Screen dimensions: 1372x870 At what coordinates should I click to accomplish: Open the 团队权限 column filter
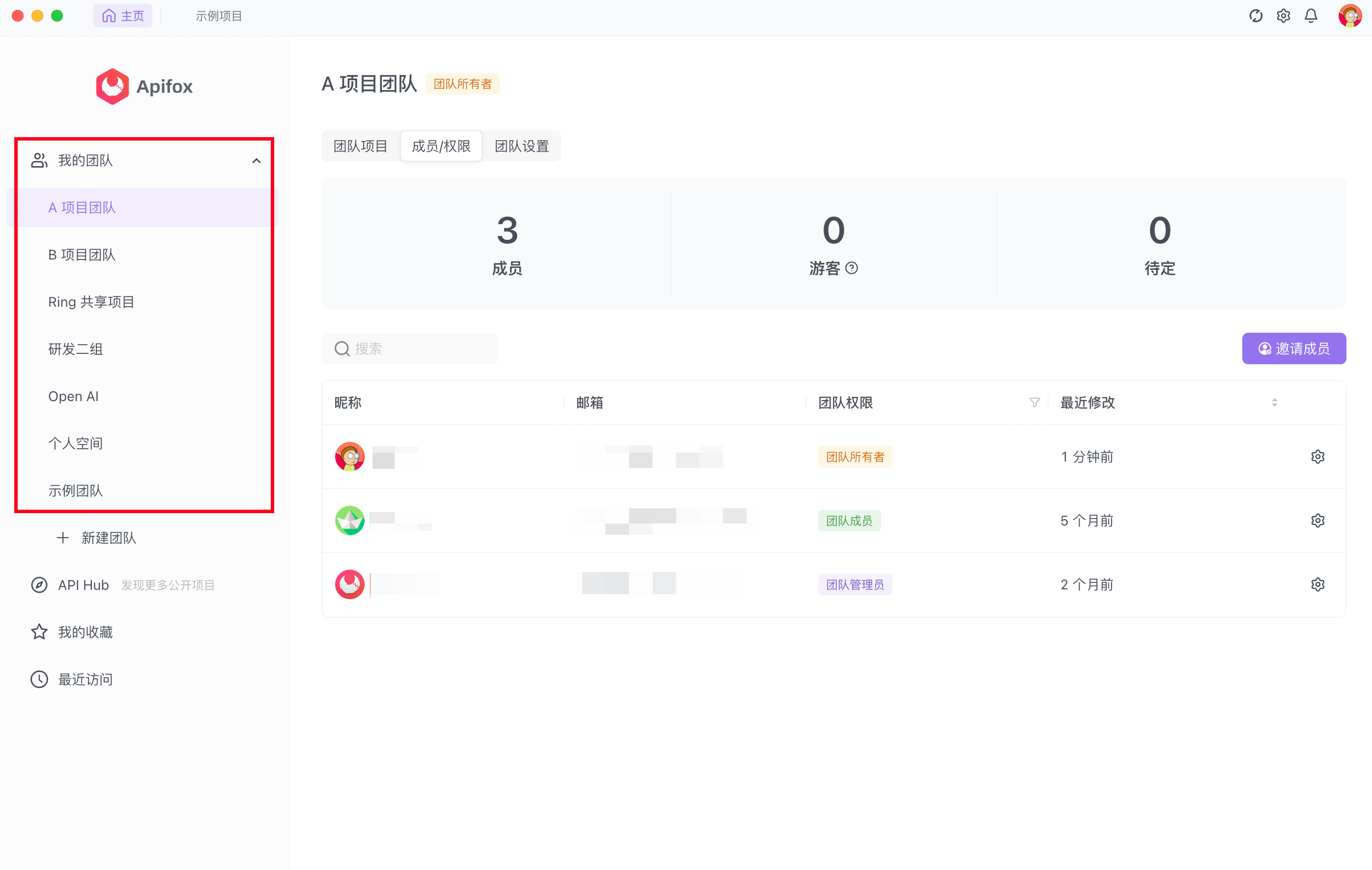[x=1035, y=402]
